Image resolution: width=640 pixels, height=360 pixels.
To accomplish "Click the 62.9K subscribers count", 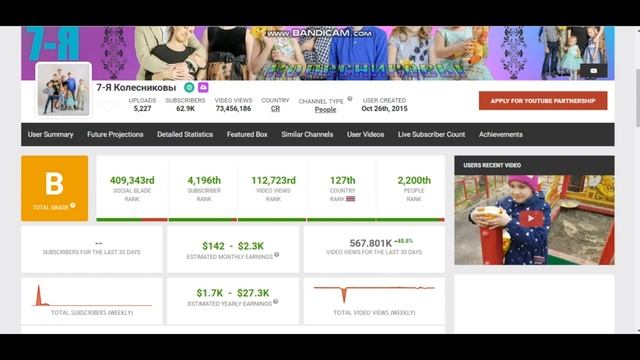I will tap(185, 109).
